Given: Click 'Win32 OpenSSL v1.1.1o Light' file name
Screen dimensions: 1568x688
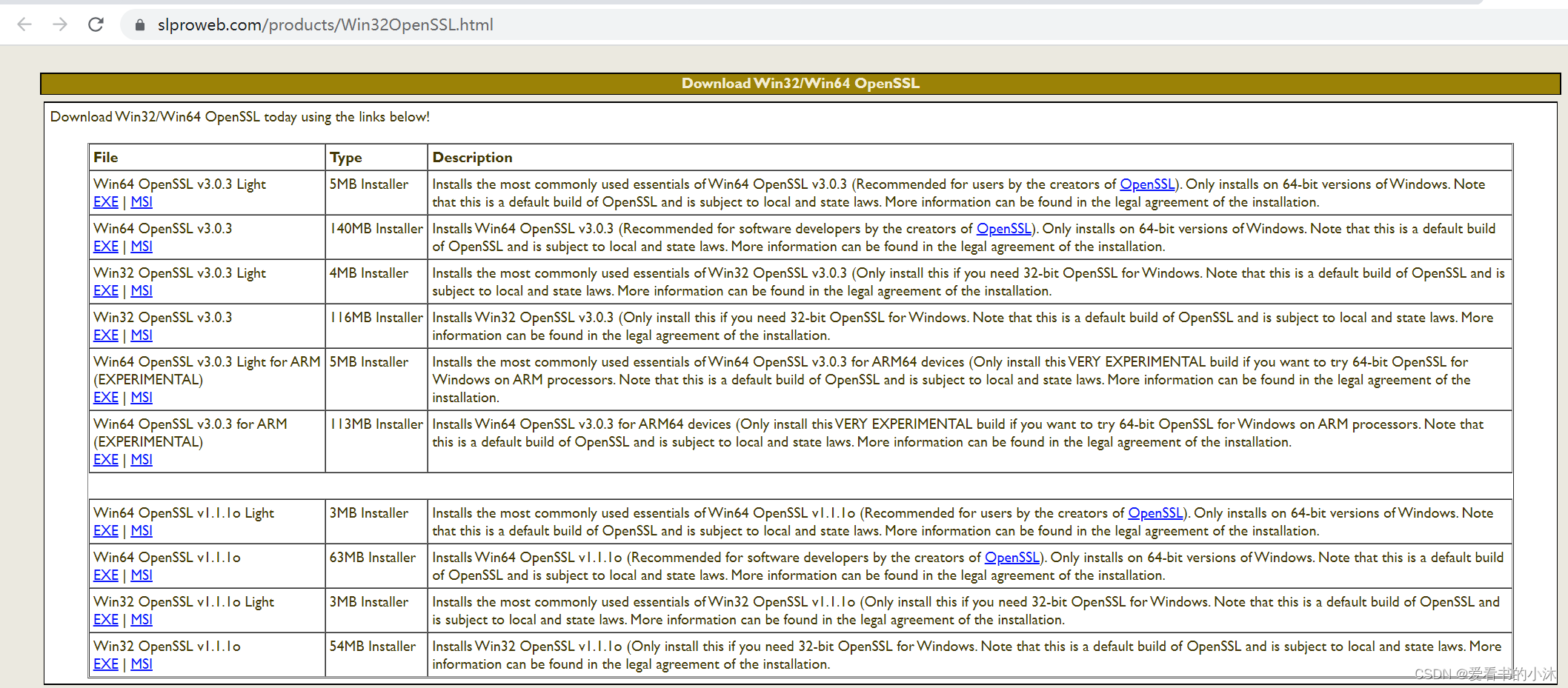Looking at the screenshot, I should 184,602.
